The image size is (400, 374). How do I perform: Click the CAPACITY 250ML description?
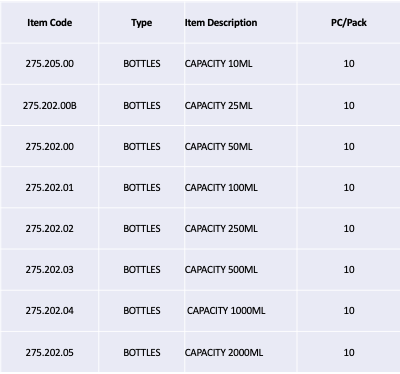(x=221, y=229)
